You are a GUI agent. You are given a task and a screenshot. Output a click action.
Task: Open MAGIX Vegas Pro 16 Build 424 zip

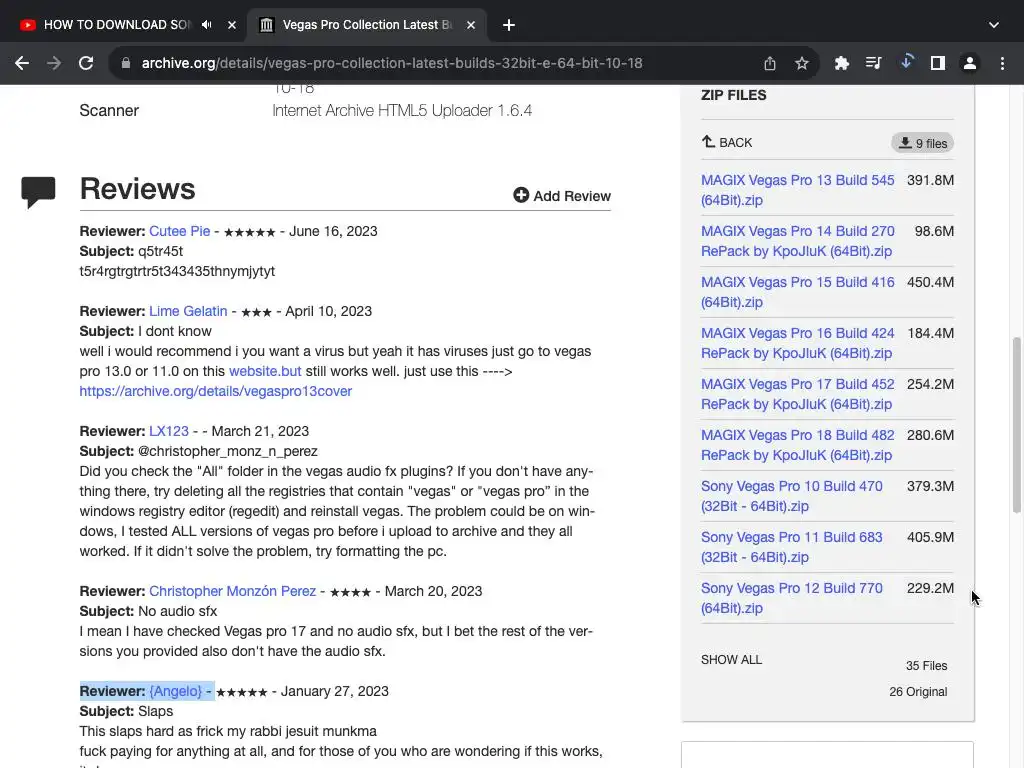click(797, 343)
